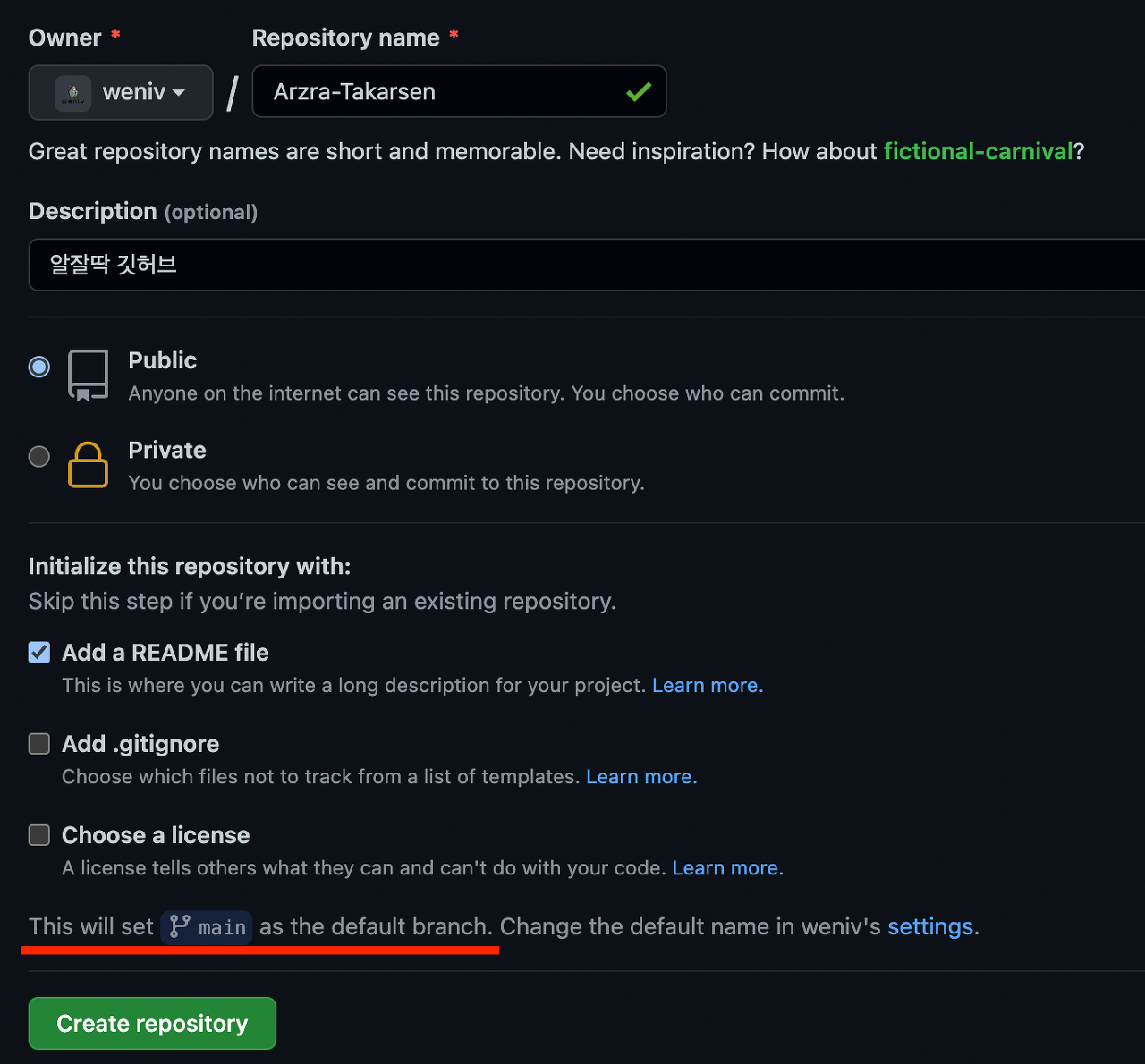Click the Create repository button
Viewport: 1145px width, 1064px height.
pyautogui.click(x=152, y=1023)
